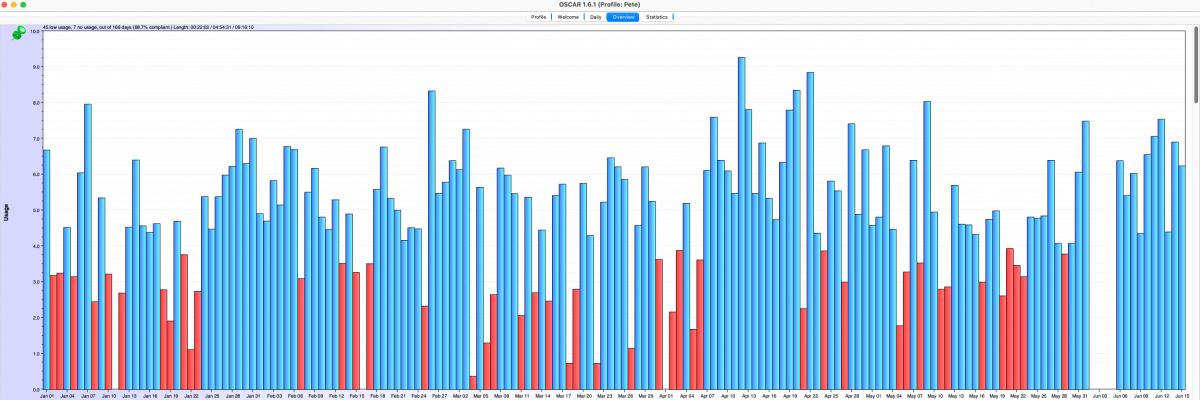1200x400 pixels.
Task: Click the 1.0 value on the Y axis
Action: [x=35, y=353]
